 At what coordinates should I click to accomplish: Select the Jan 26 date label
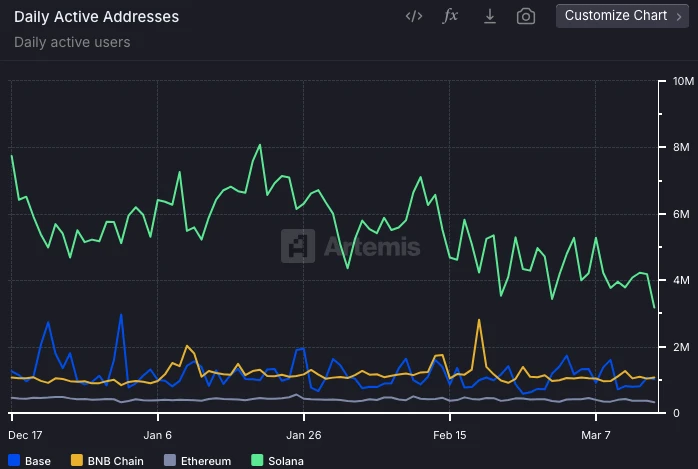pyautogui.click(x=303, y=435)
